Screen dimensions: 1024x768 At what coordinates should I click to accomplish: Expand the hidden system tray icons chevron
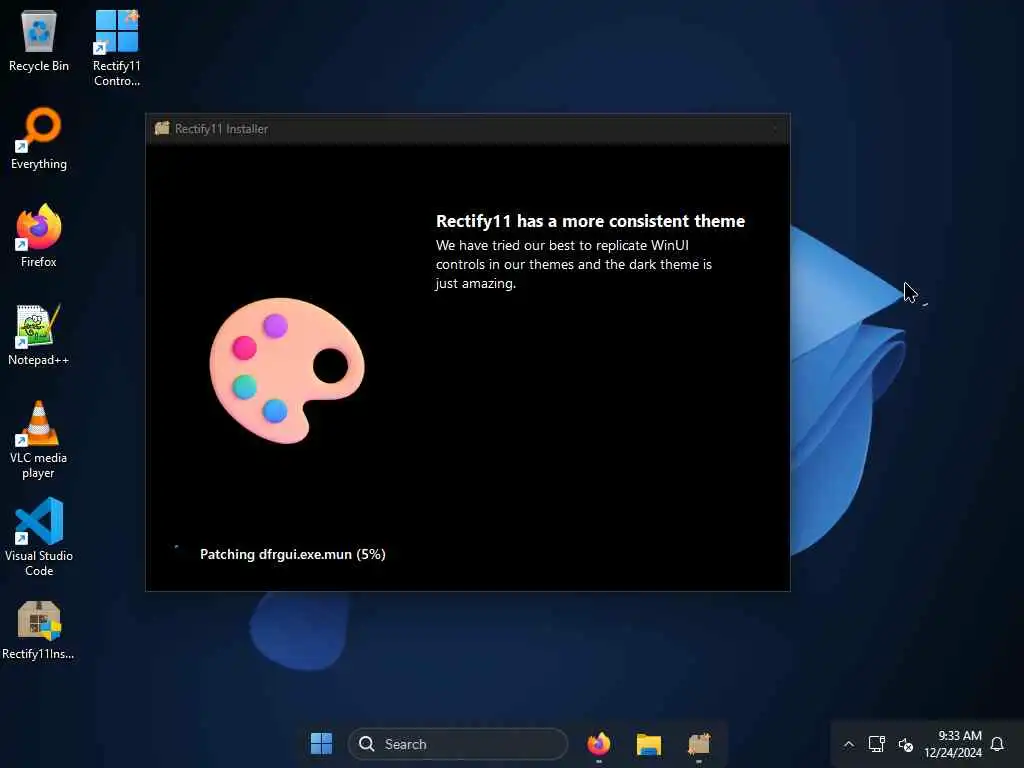848,744
